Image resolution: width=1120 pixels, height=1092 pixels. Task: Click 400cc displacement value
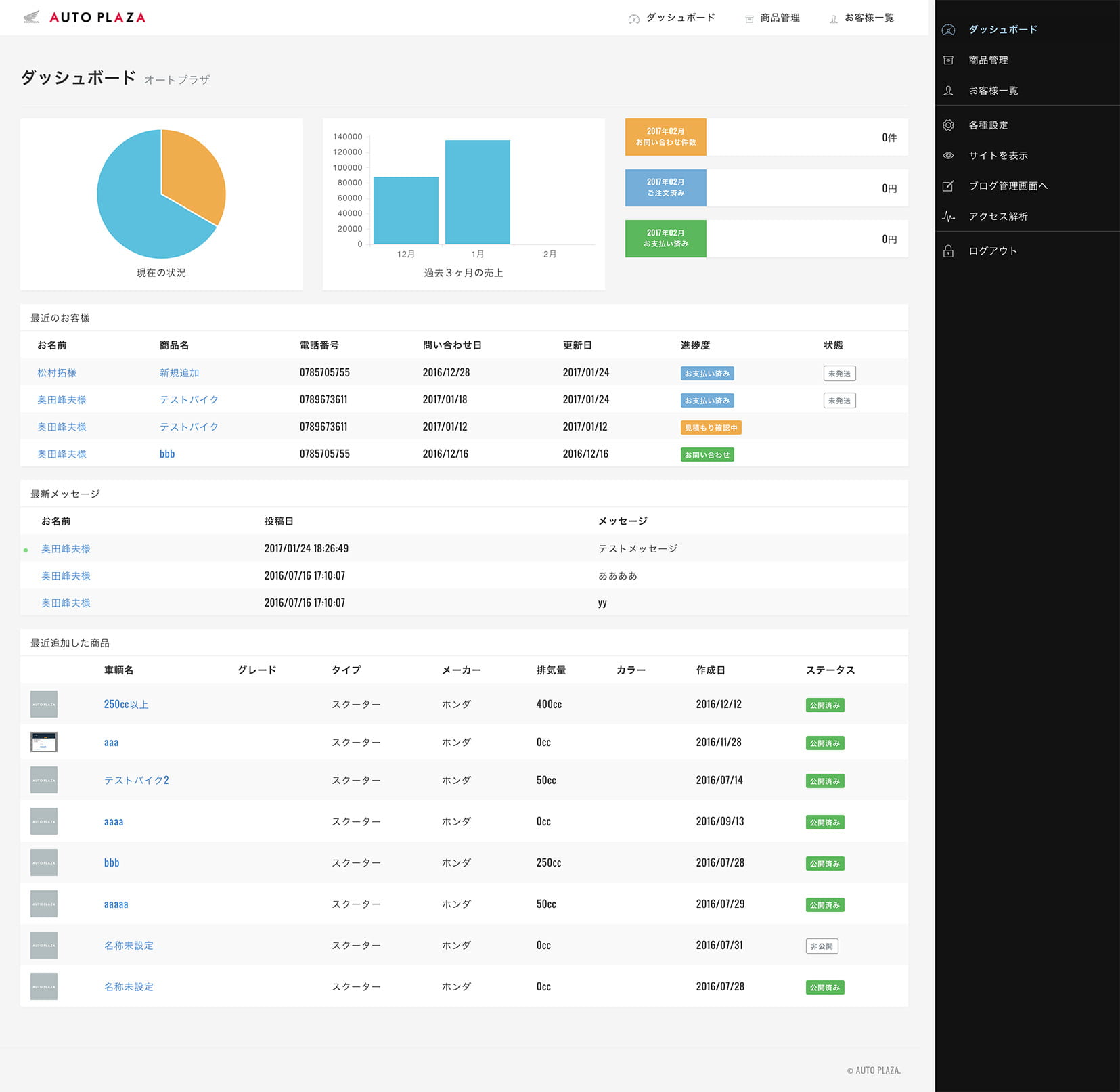point(550,705)
